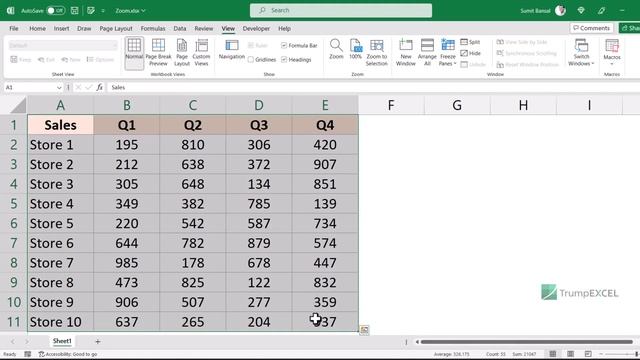Switch to the Data tab
640x360 pixels.
180,29
